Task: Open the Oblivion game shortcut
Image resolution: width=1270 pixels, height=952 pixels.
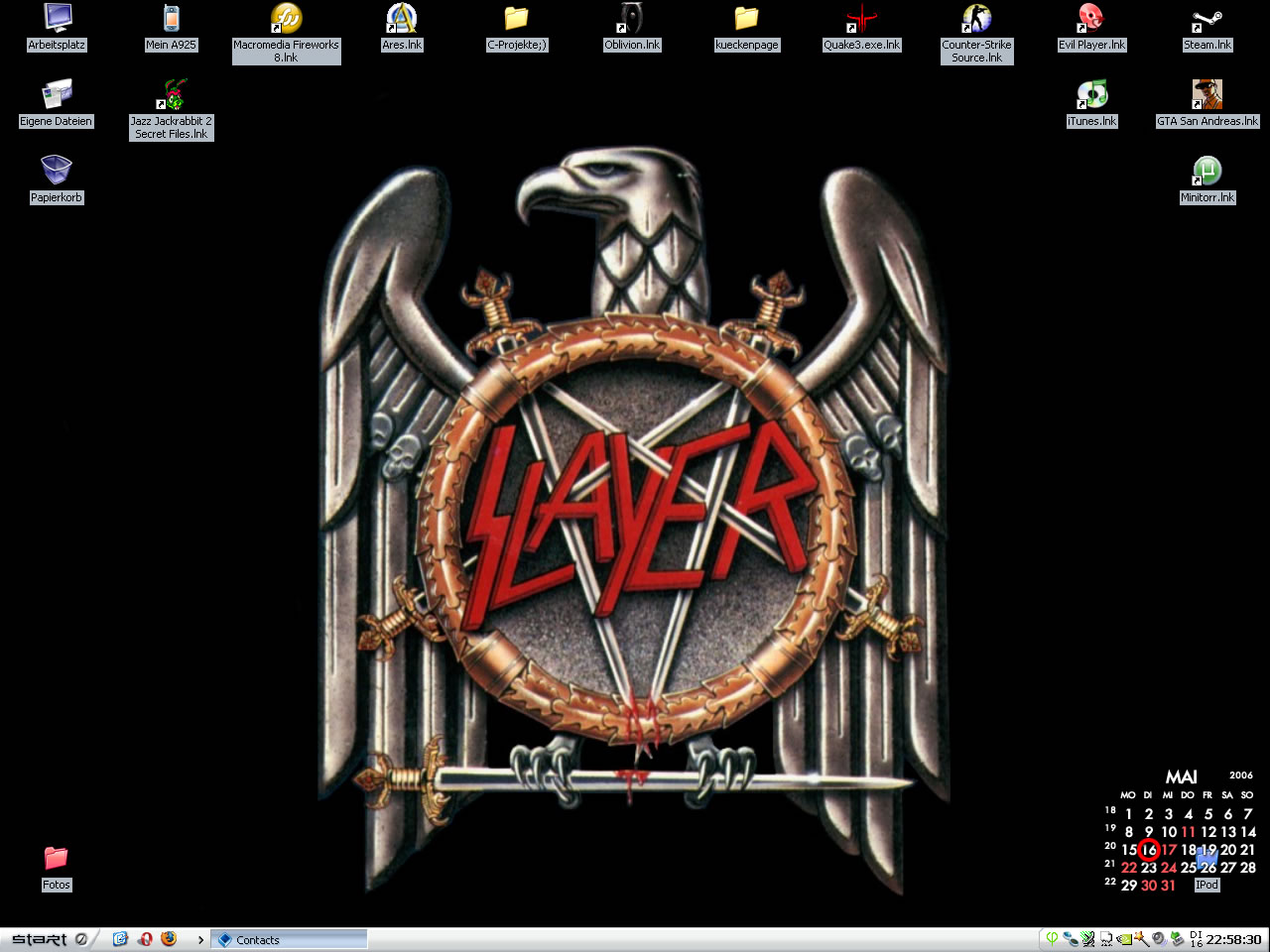Action: [x=631, y=19]
